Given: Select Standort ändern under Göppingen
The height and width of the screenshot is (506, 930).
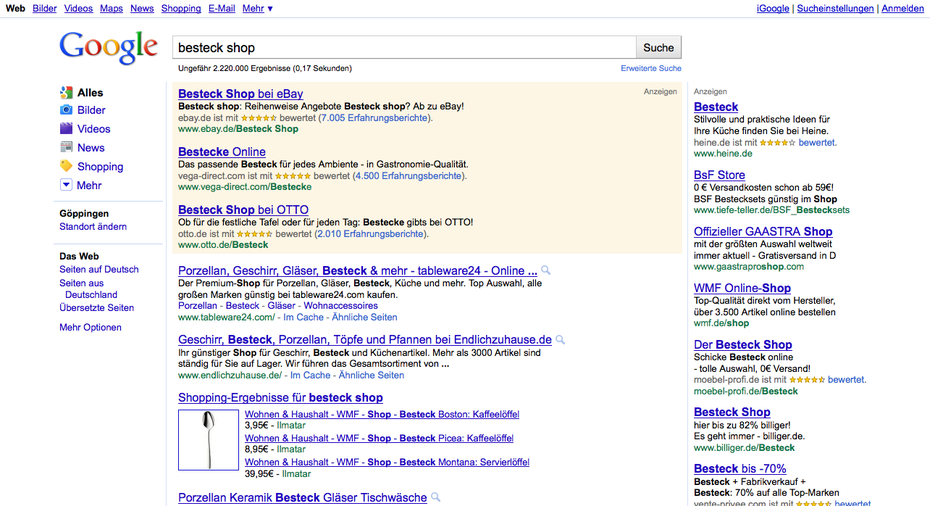Looking at the screenshot, I should click(93, 227).
